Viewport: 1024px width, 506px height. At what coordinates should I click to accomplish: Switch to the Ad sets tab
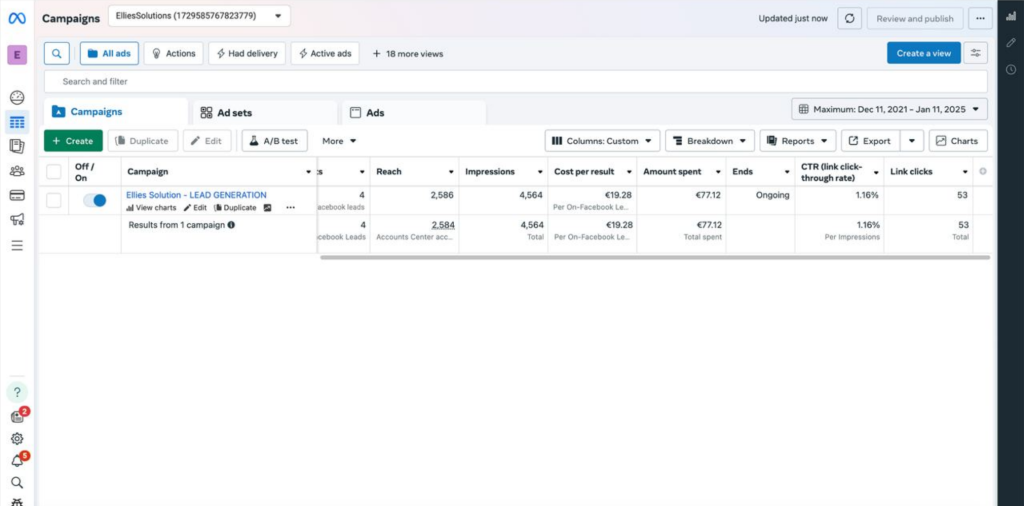tap(265, 112)
